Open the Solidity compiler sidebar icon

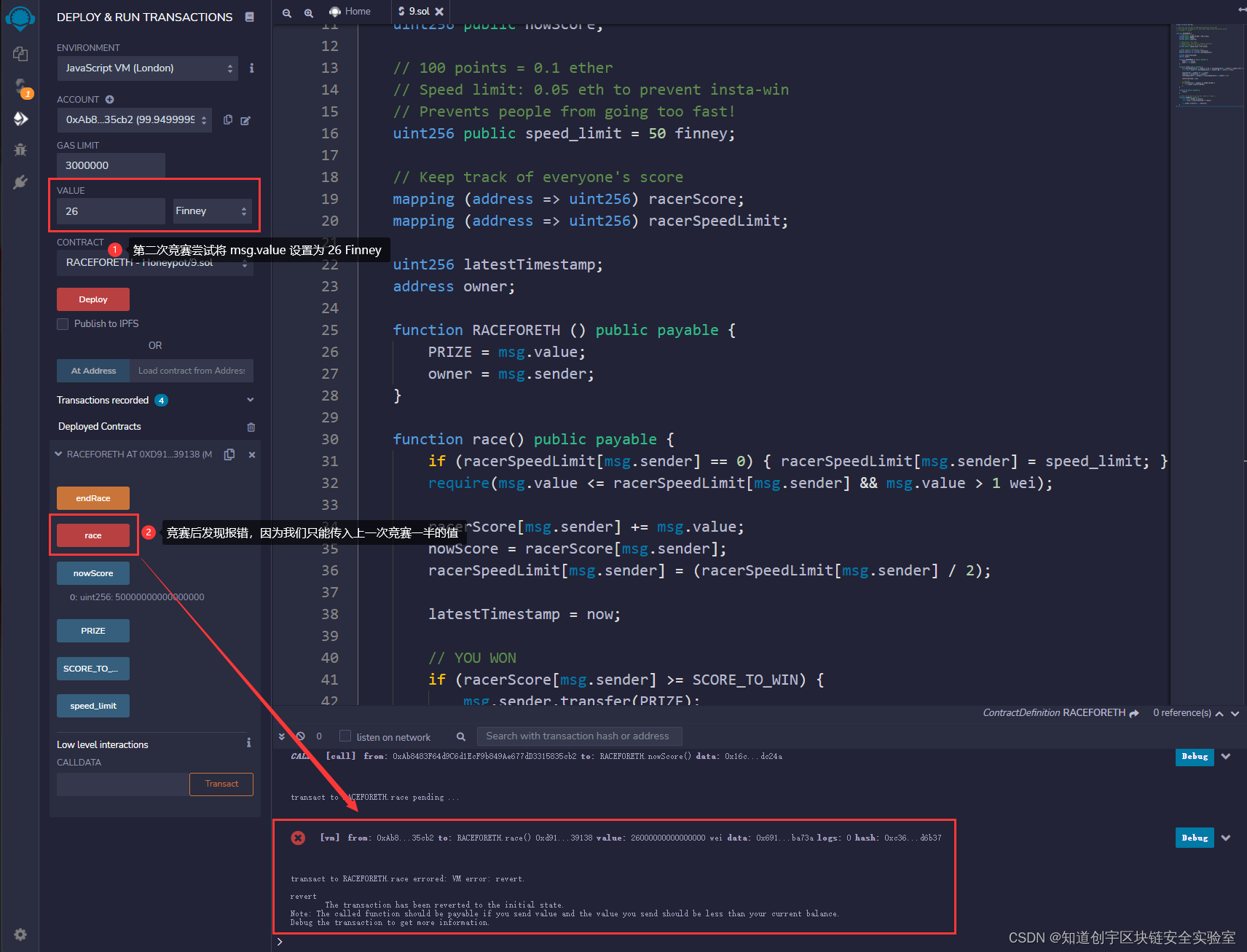click(20, 87)
